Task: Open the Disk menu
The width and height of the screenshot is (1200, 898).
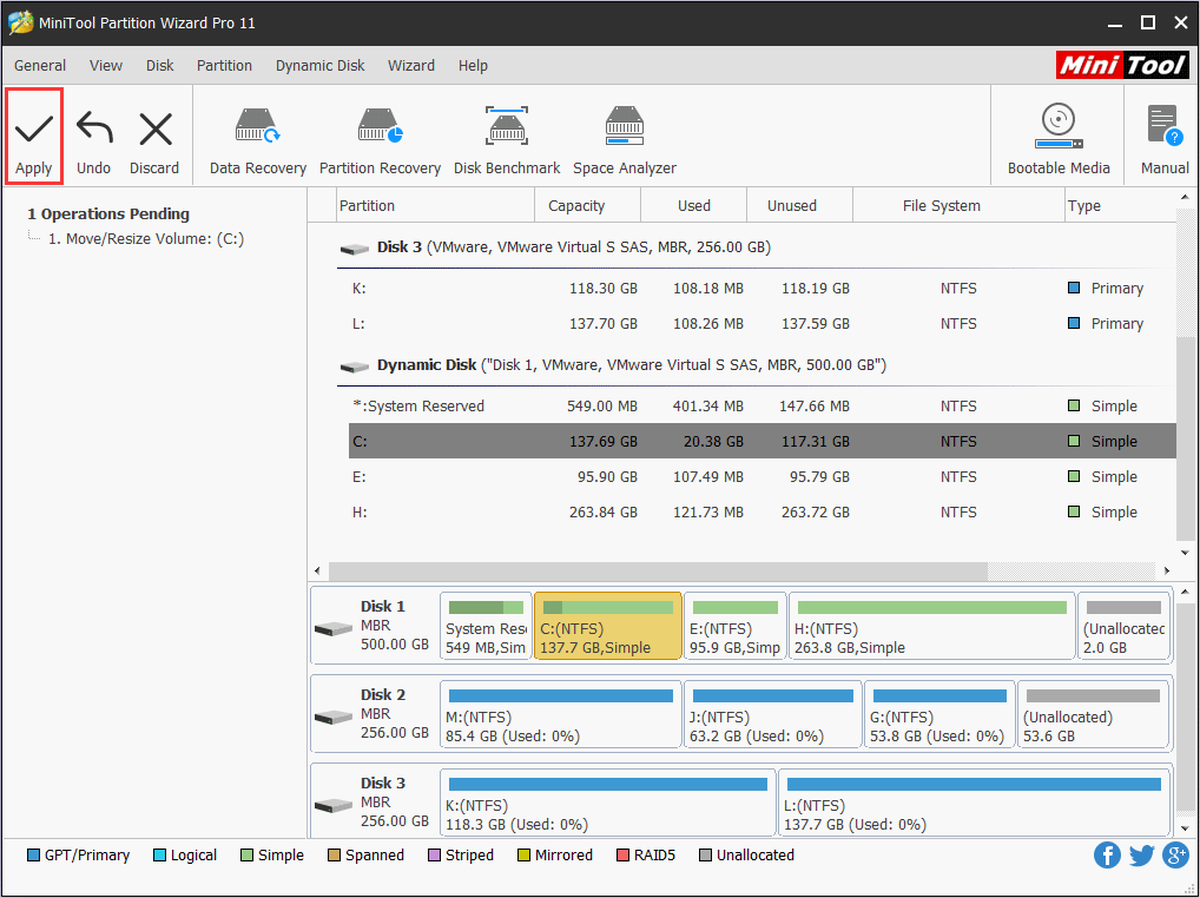Action: click(160, 65)
